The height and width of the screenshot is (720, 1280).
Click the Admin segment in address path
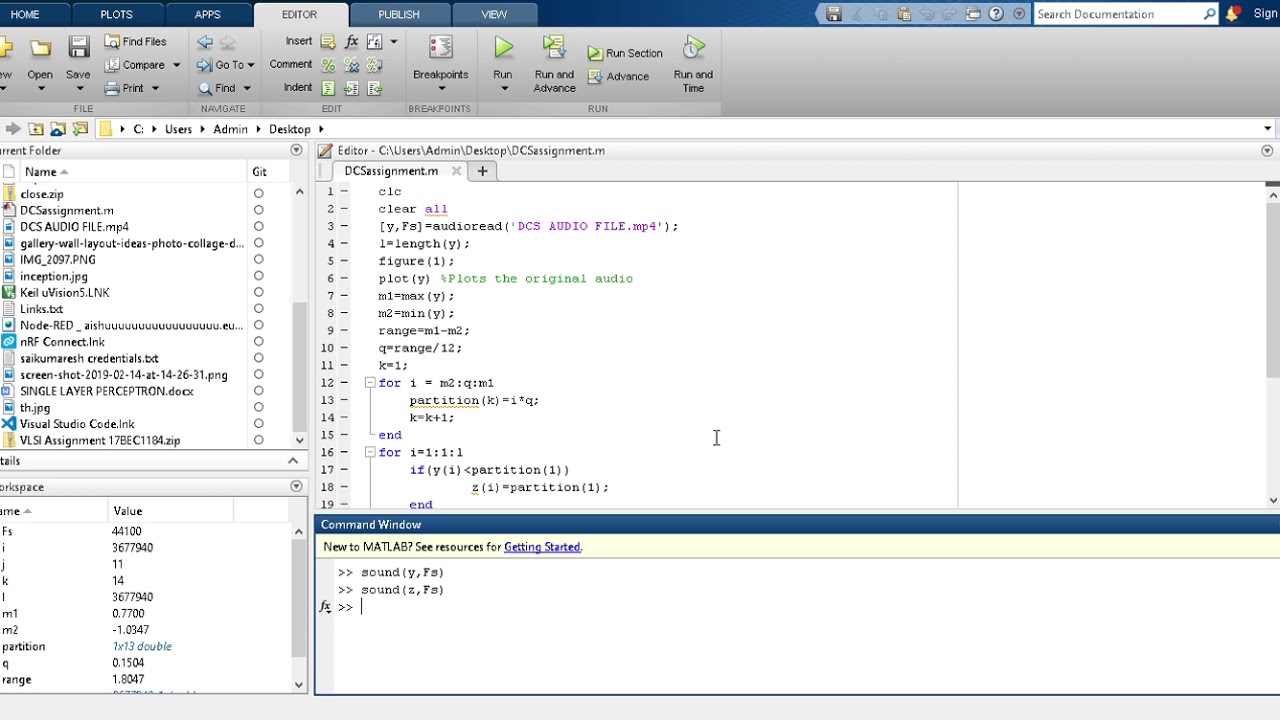click(x=230, y=129)
